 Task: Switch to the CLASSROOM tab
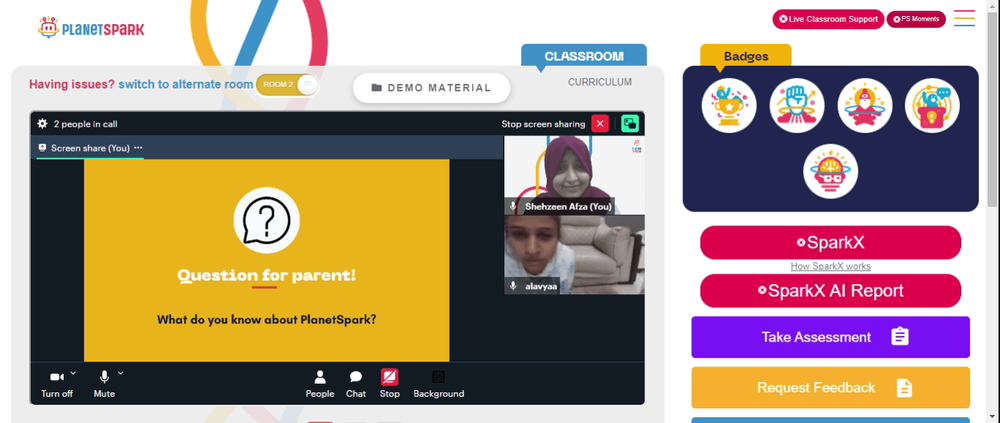pos(584,56)
